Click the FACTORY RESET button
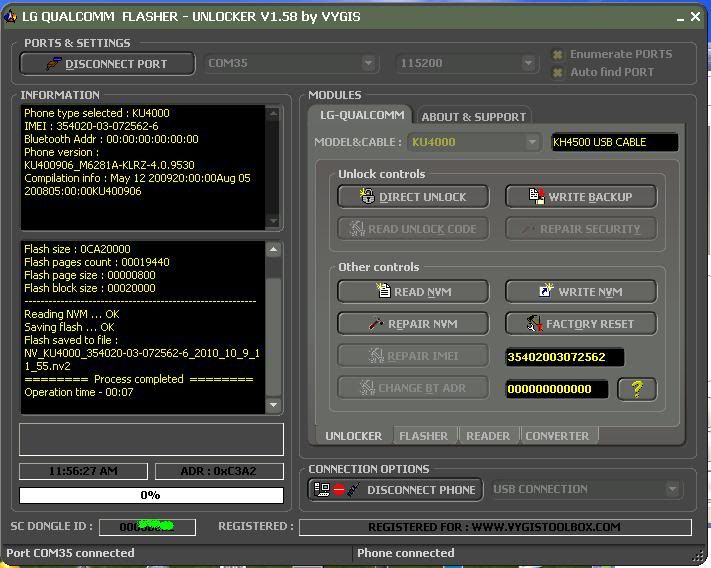This screenshot has width=711, height=568. pos(581,323)
